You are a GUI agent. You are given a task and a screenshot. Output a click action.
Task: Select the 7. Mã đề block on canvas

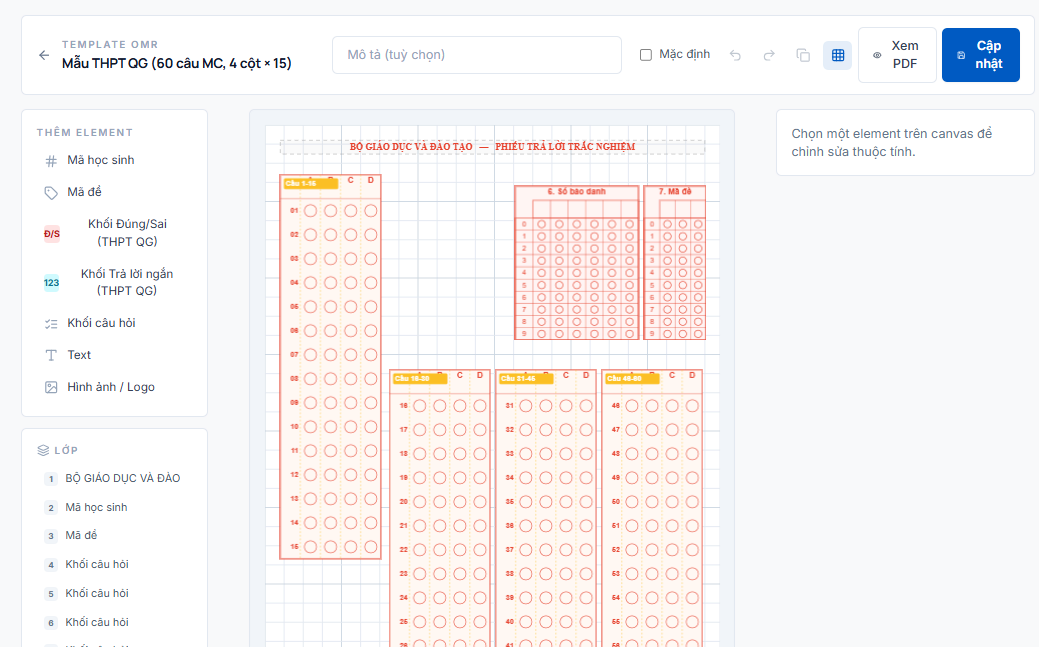pos(675,263)
